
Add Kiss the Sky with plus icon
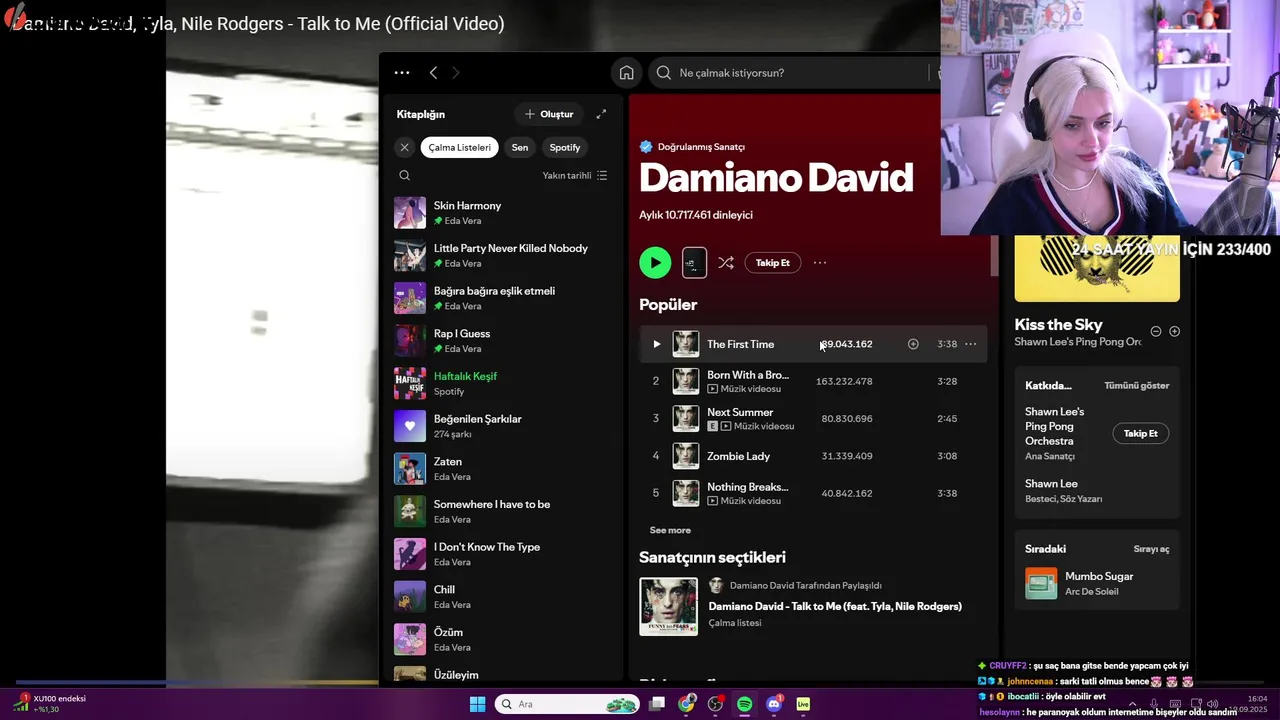[x=1175, y=331]
